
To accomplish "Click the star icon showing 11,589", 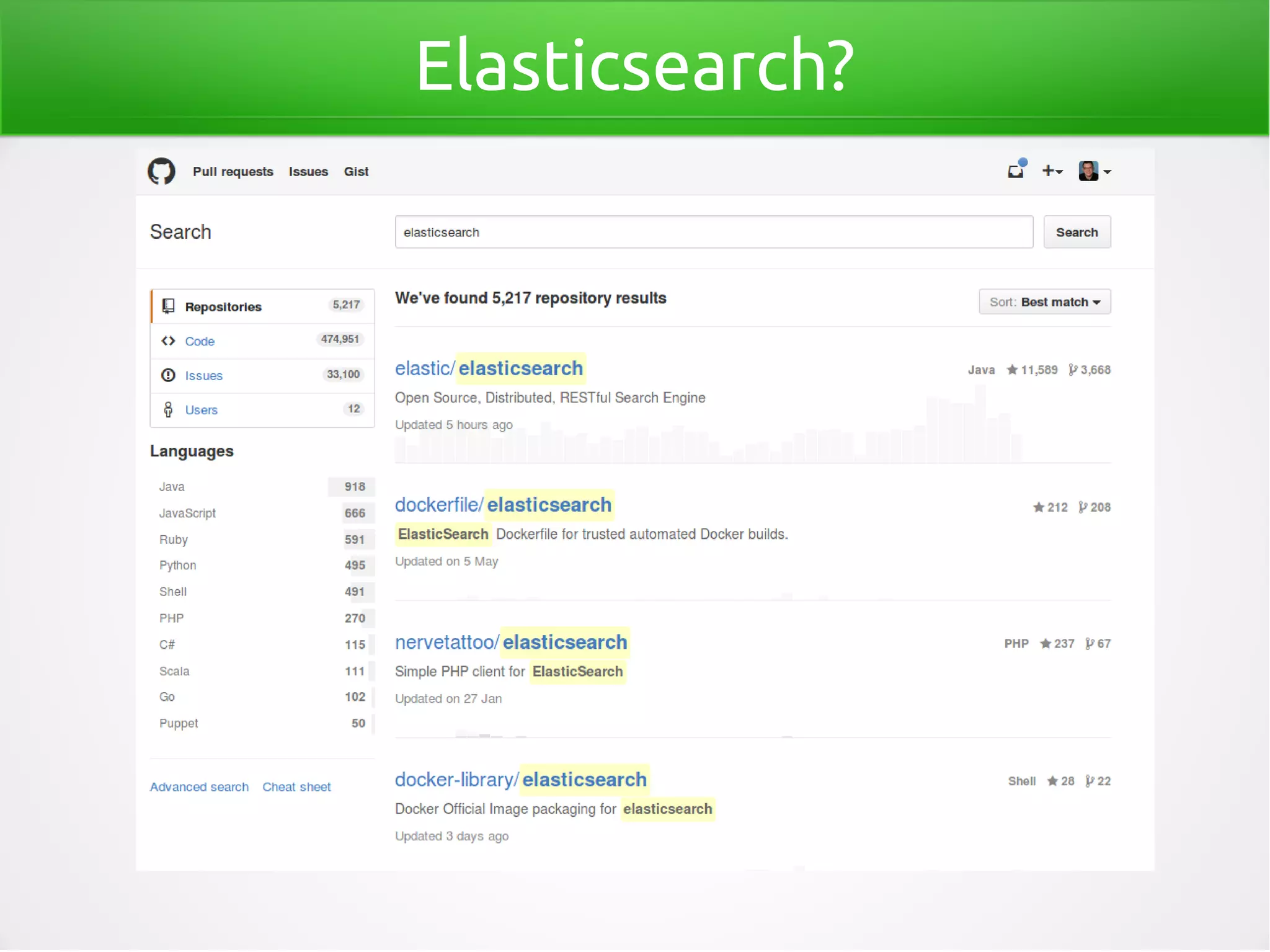I will [1012, 370].
